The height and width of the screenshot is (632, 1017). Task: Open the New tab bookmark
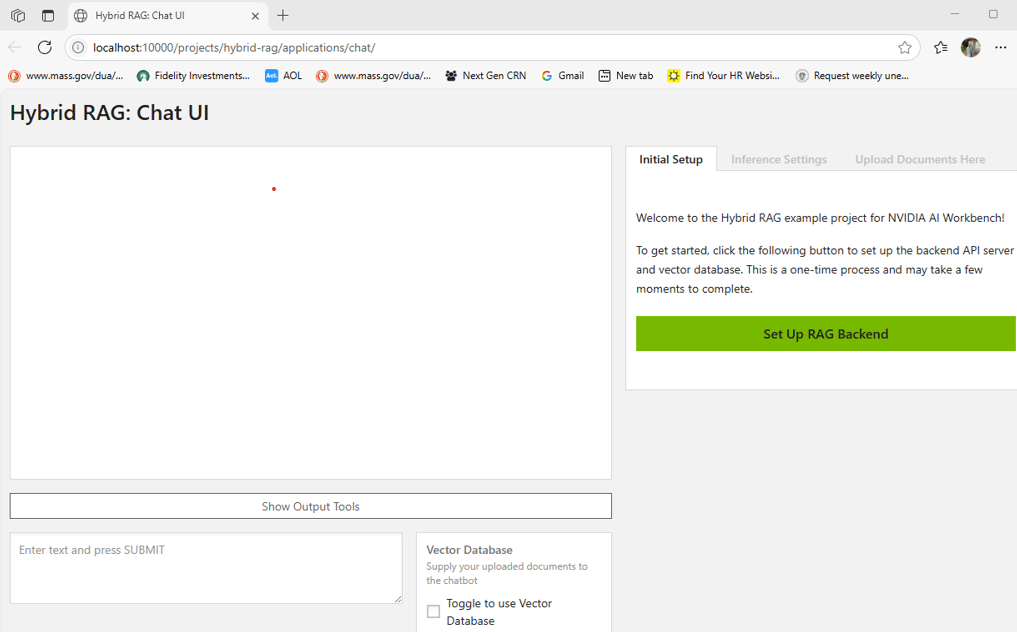(626, 76)
